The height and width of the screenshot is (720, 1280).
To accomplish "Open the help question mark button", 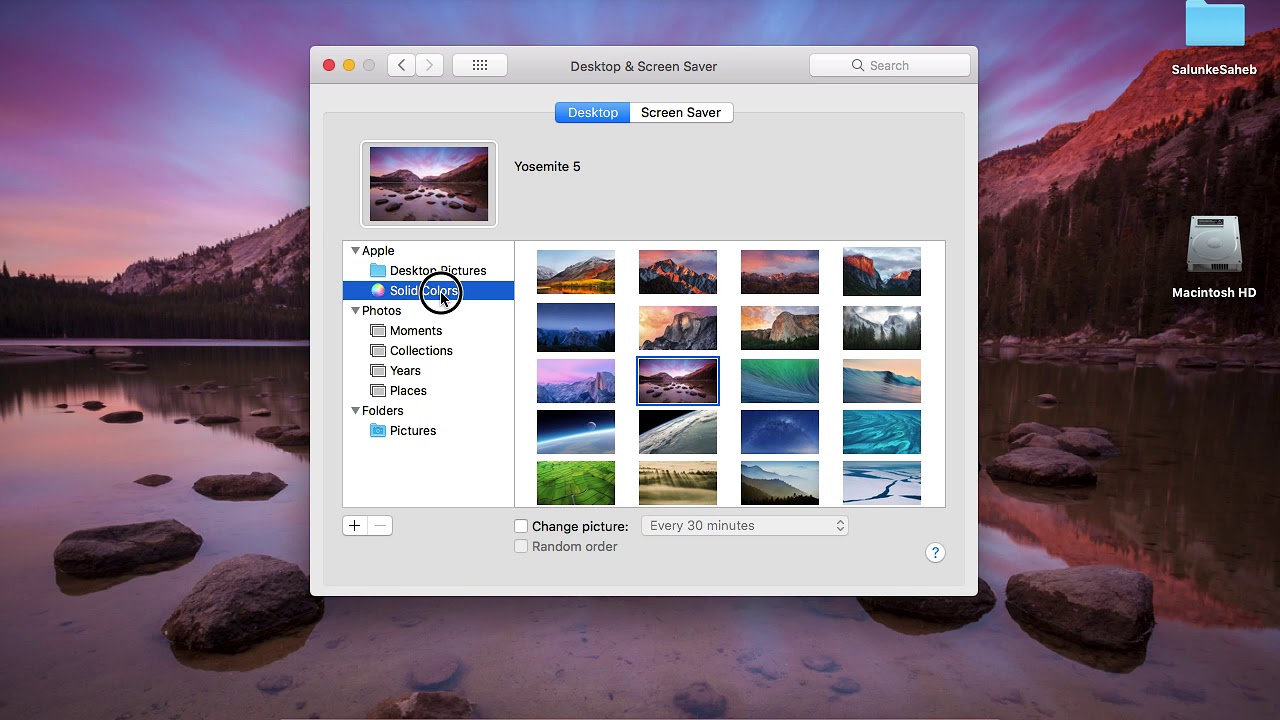I will tap(935, 553).
